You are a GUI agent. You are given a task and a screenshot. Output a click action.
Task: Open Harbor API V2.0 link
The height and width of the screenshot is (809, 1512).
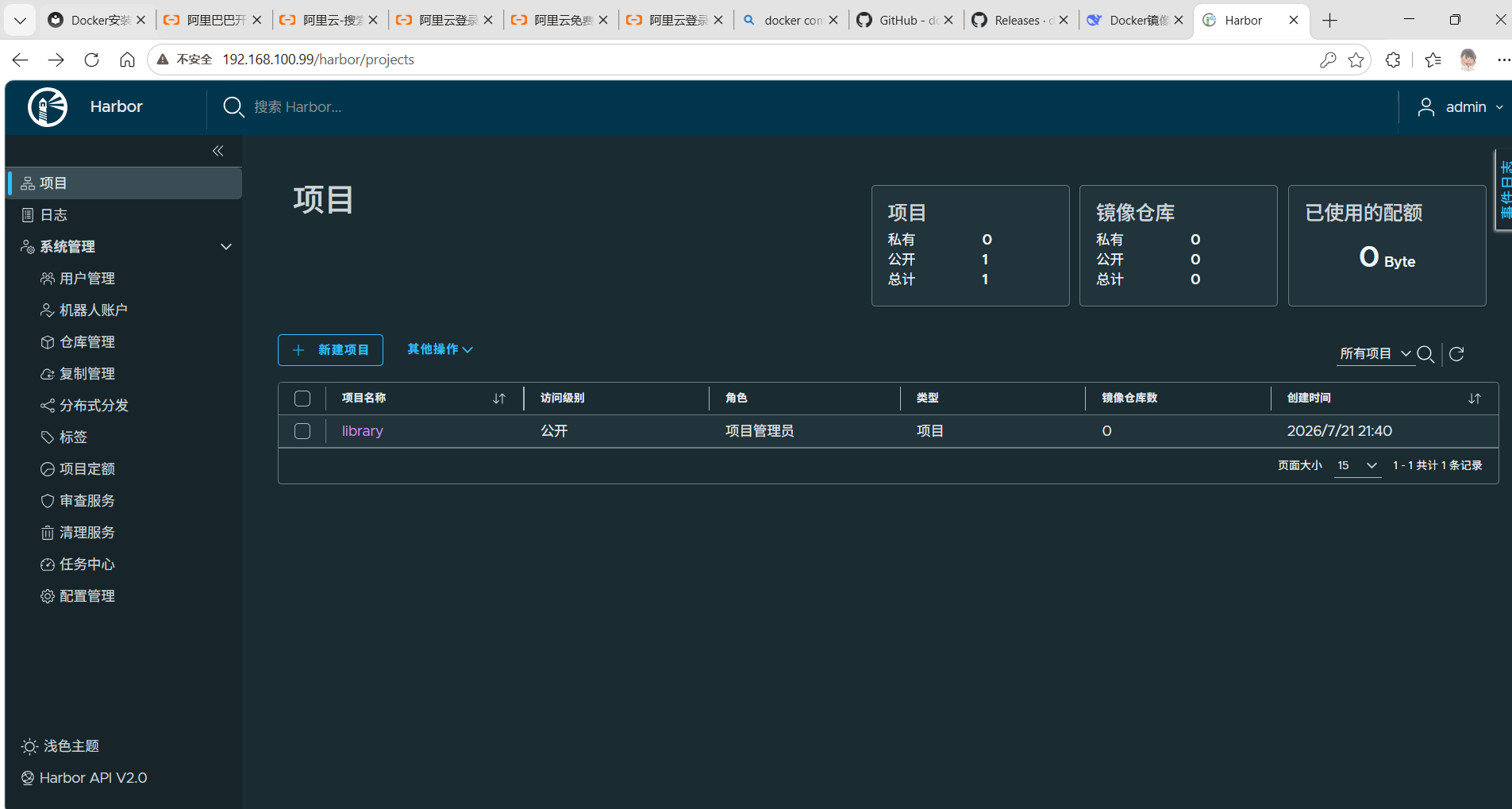[84, 778]
